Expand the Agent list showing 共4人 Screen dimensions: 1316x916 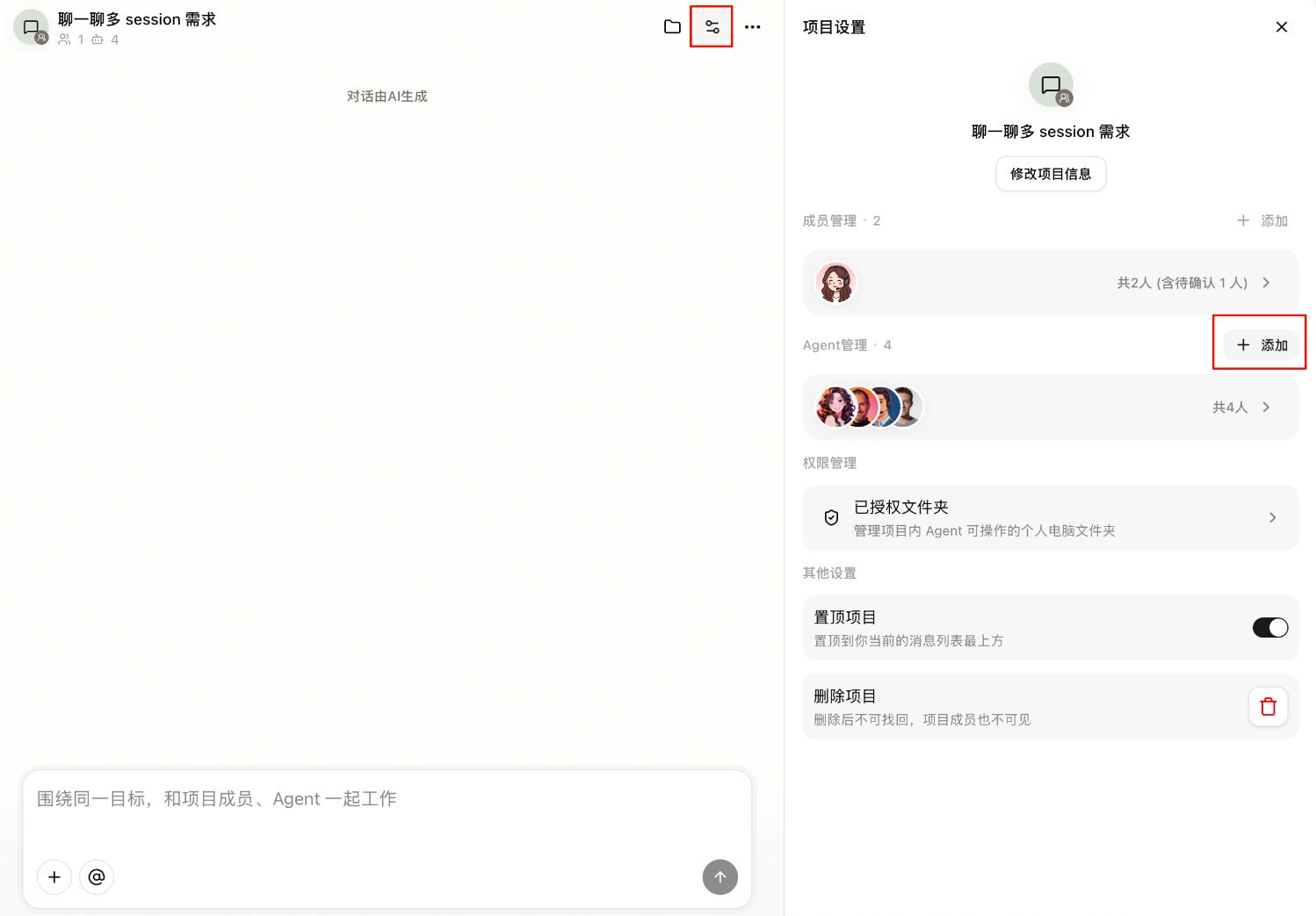pyautogui.click(x=1051, y=408)
